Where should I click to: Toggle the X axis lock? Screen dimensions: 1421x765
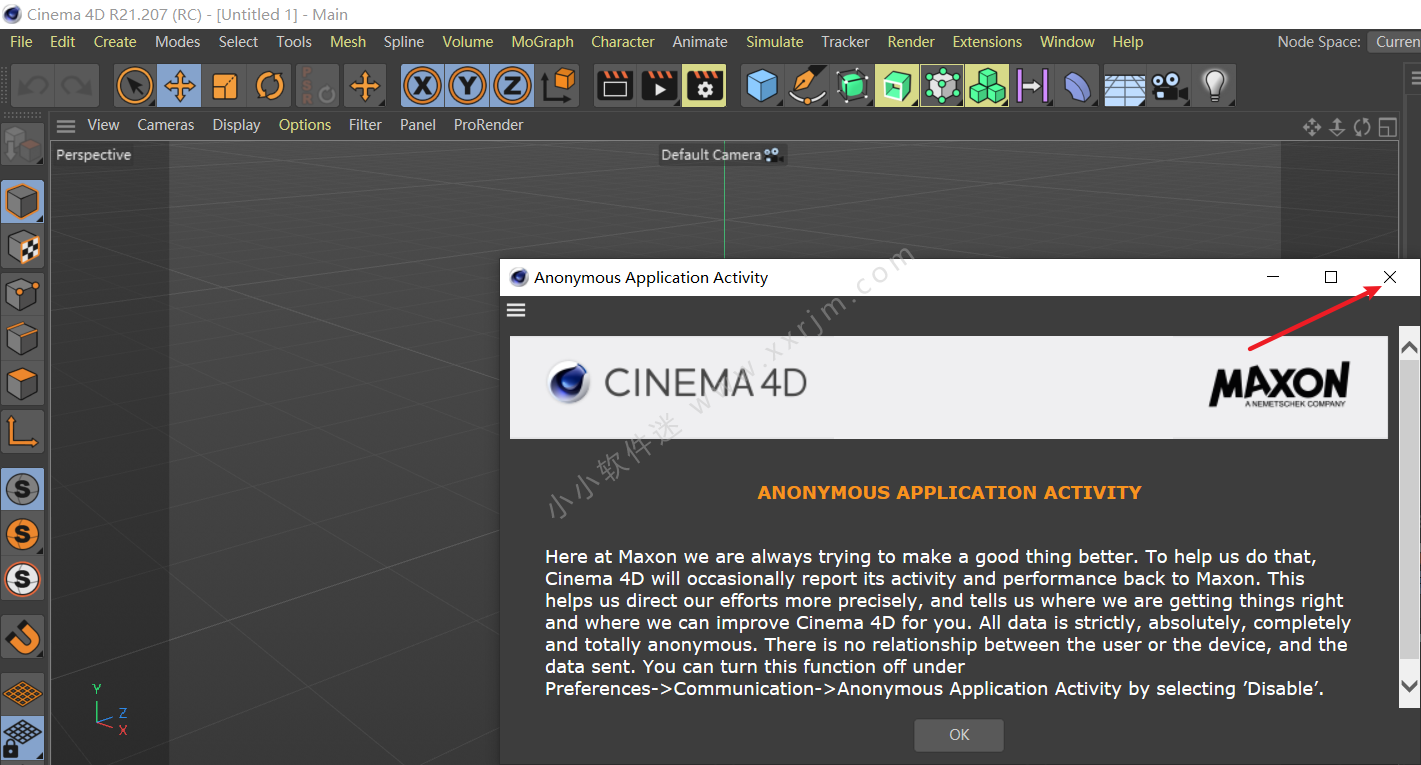[423, 86]
